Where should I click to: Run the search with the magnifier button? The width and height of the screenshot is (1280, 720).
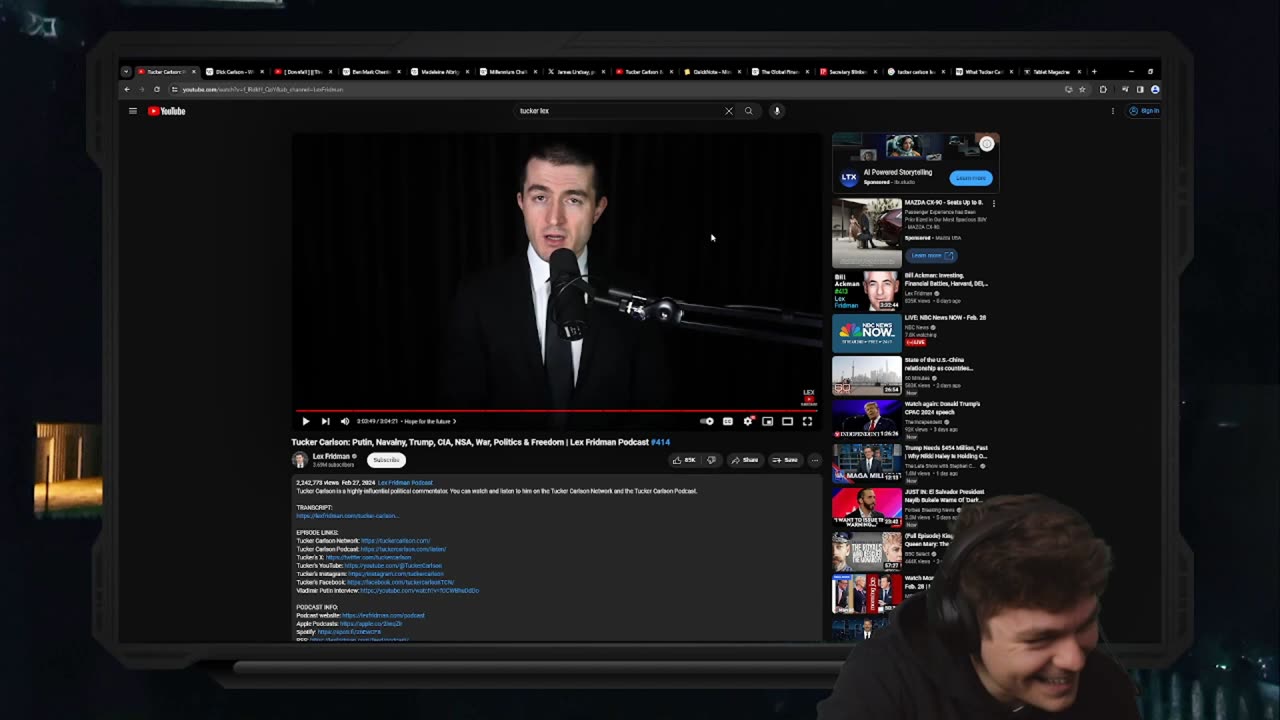point(748,111)
